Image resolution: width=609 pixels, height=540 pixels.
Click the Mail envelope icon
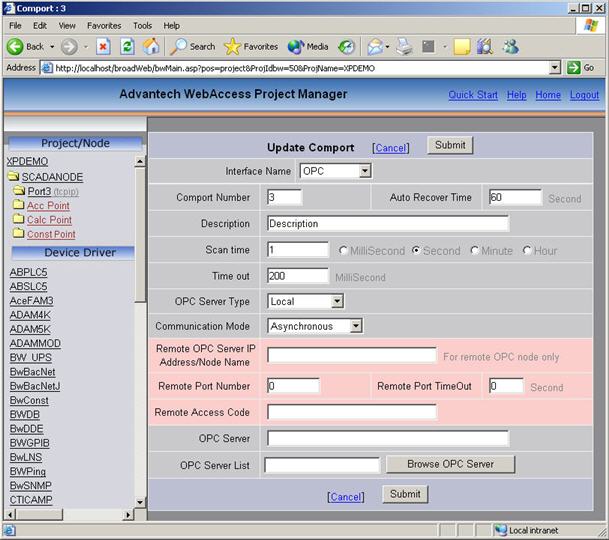point(375,47)
